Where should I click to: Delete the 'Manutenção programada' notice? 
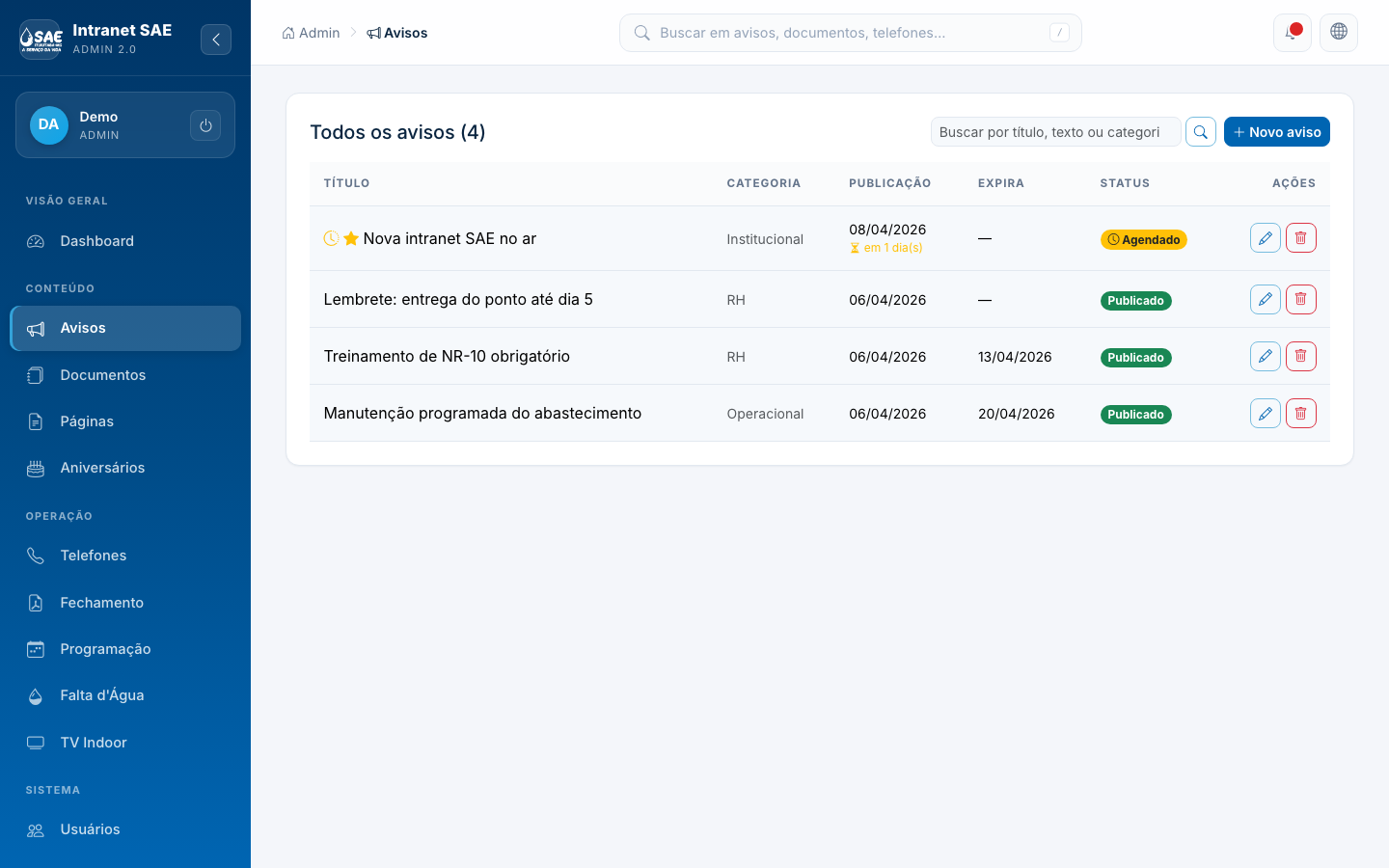pos(1301,413)
